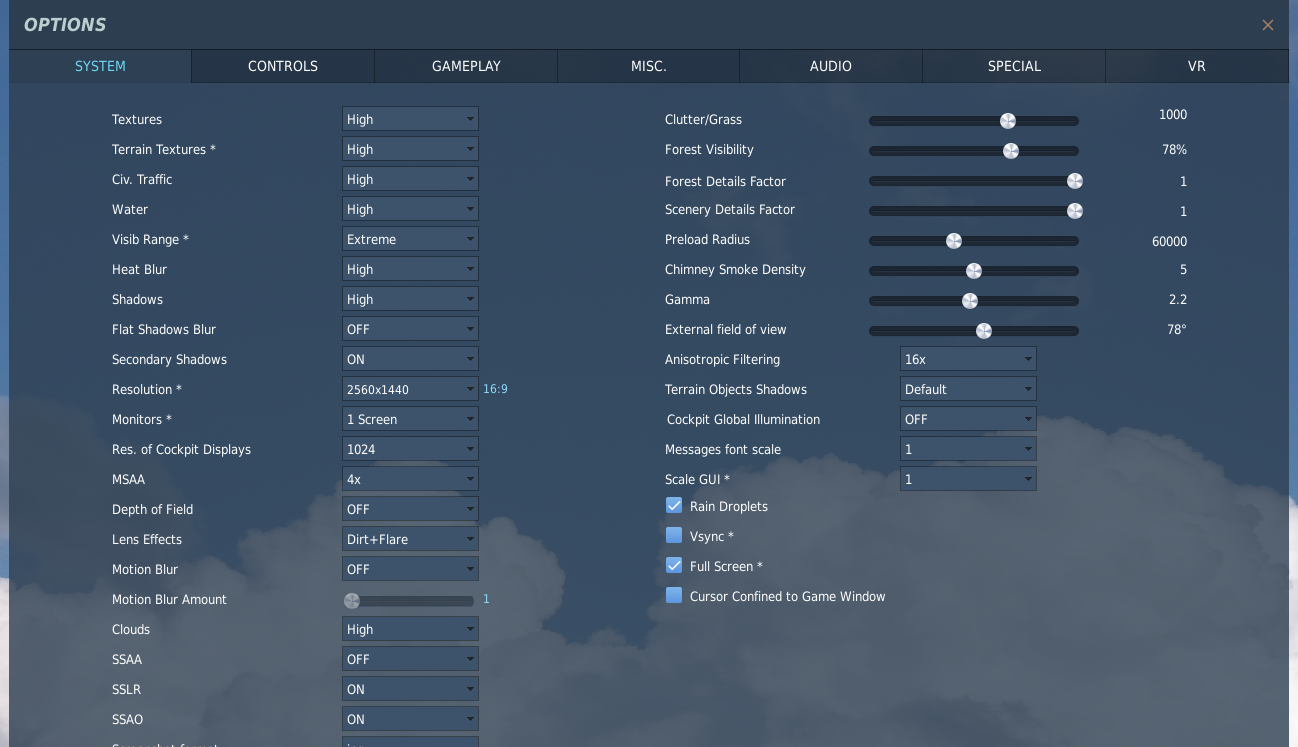Go to the AUDIO tab

pyautogui.click(x=831, y=66)
